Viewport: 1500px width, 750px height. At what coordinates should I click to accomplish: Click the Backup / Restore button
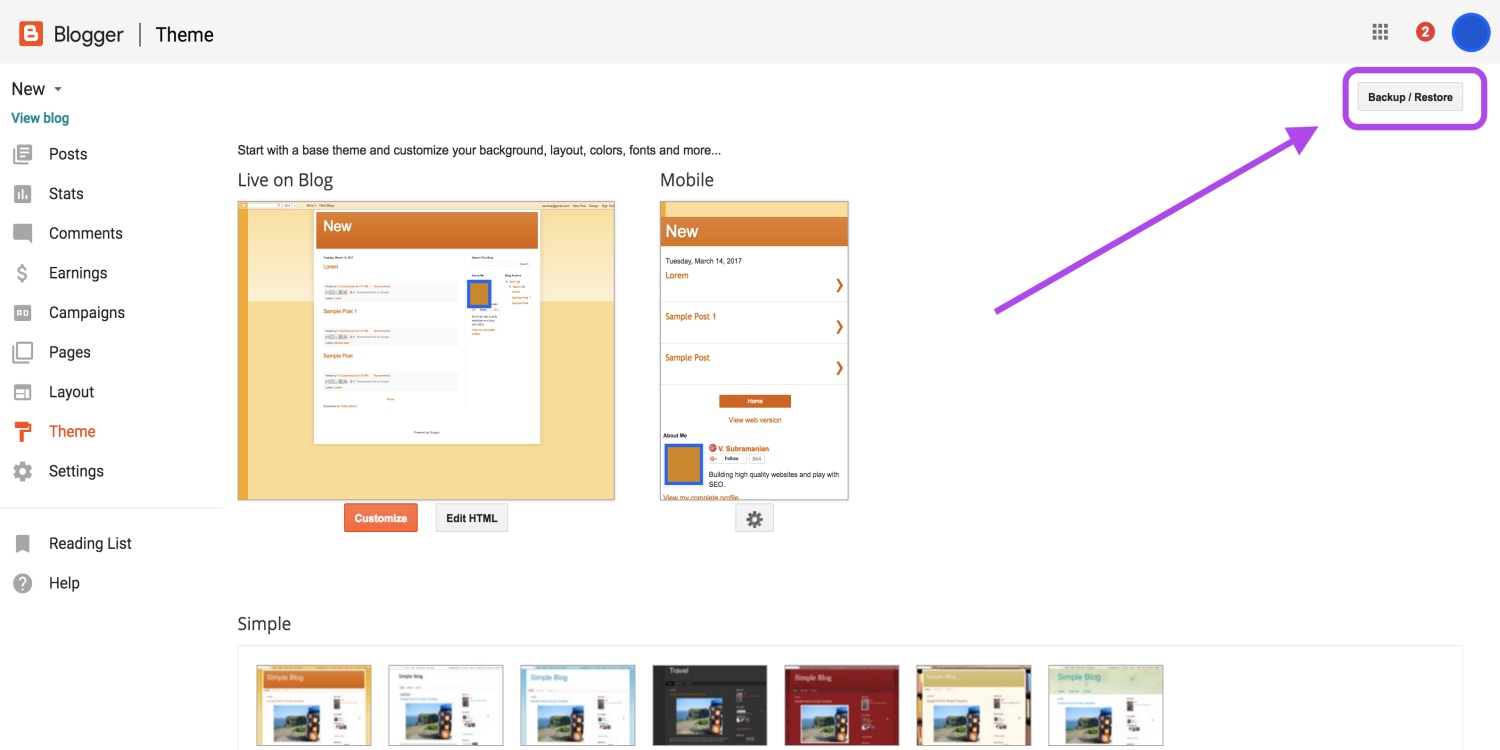1410,97
